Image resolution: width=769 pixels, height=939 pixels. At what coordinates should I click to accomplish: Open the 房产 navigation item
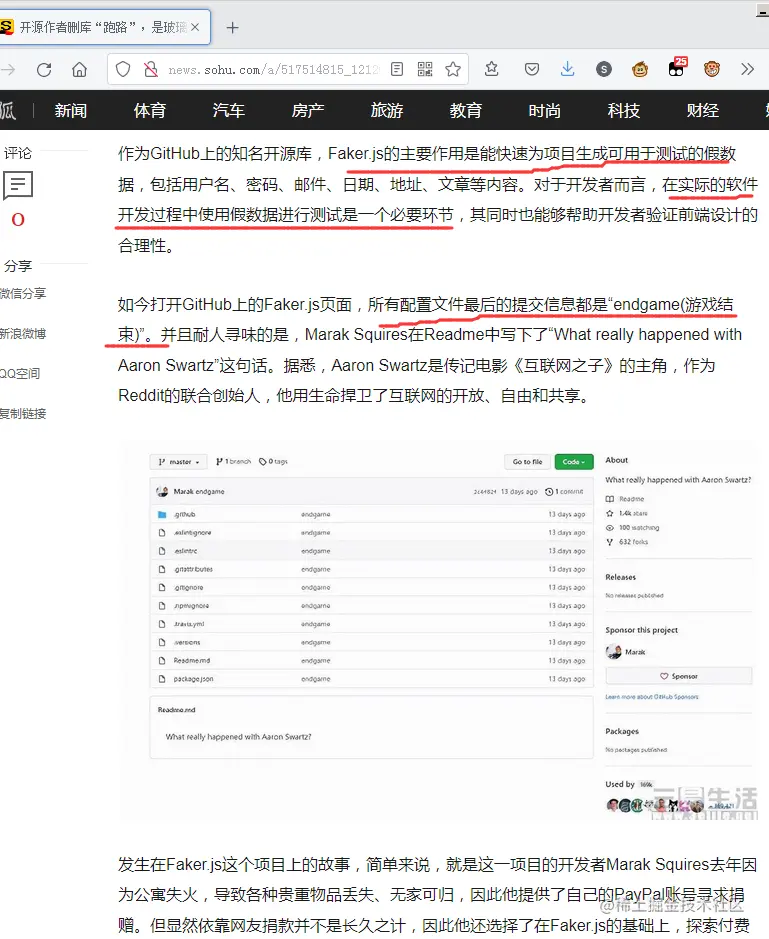(308, 110)
